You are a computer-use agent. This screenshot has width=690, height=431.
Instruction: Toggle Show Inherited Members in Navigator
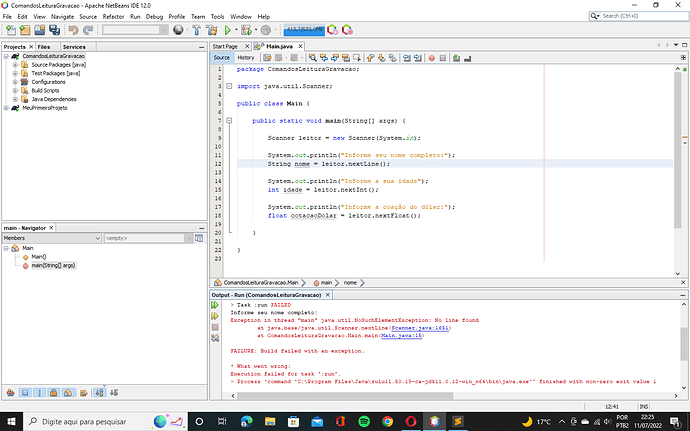tap(11, 393)
